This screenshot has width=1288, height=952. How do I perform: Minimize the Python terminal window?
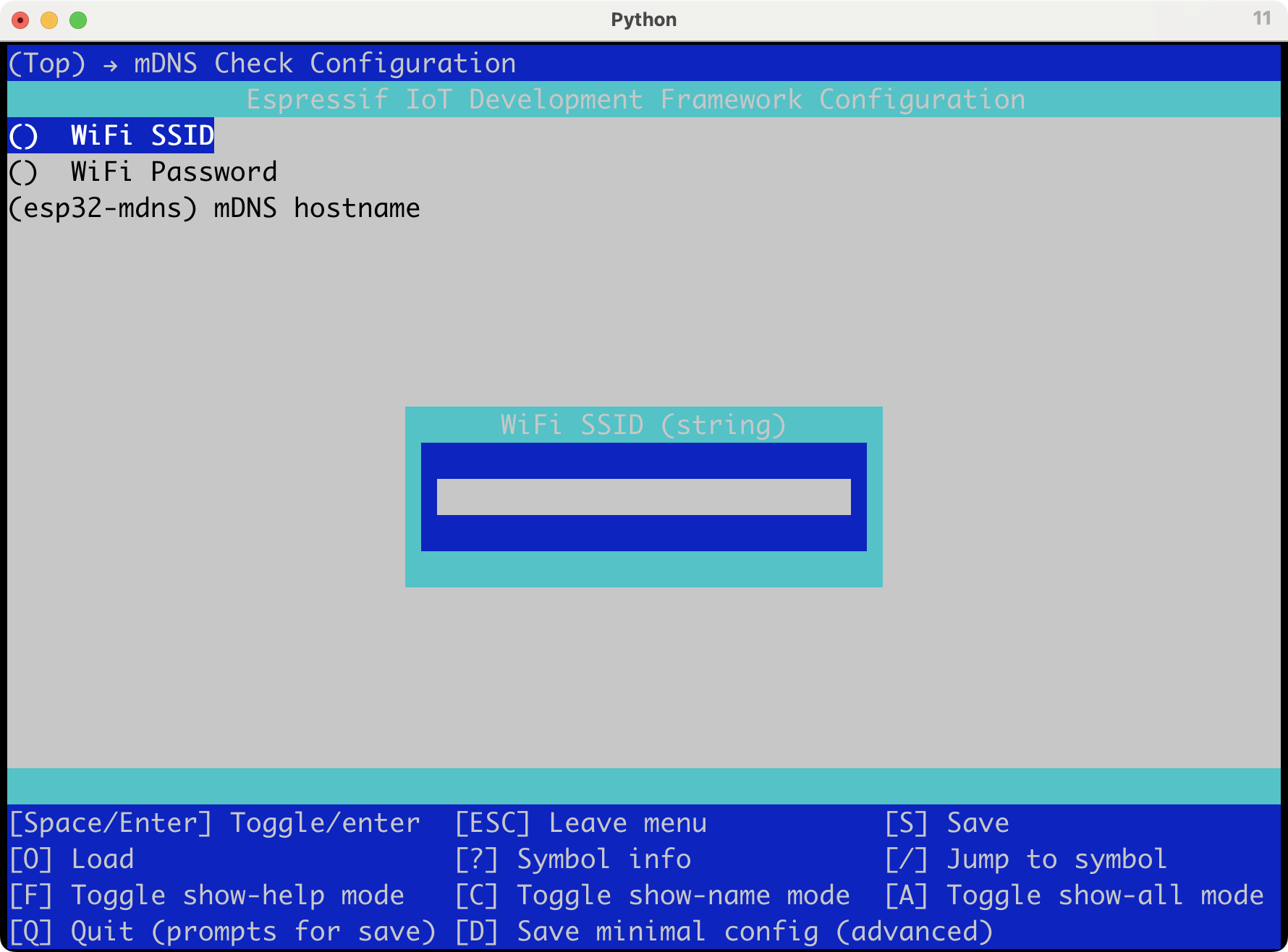(x=49, y=20)
